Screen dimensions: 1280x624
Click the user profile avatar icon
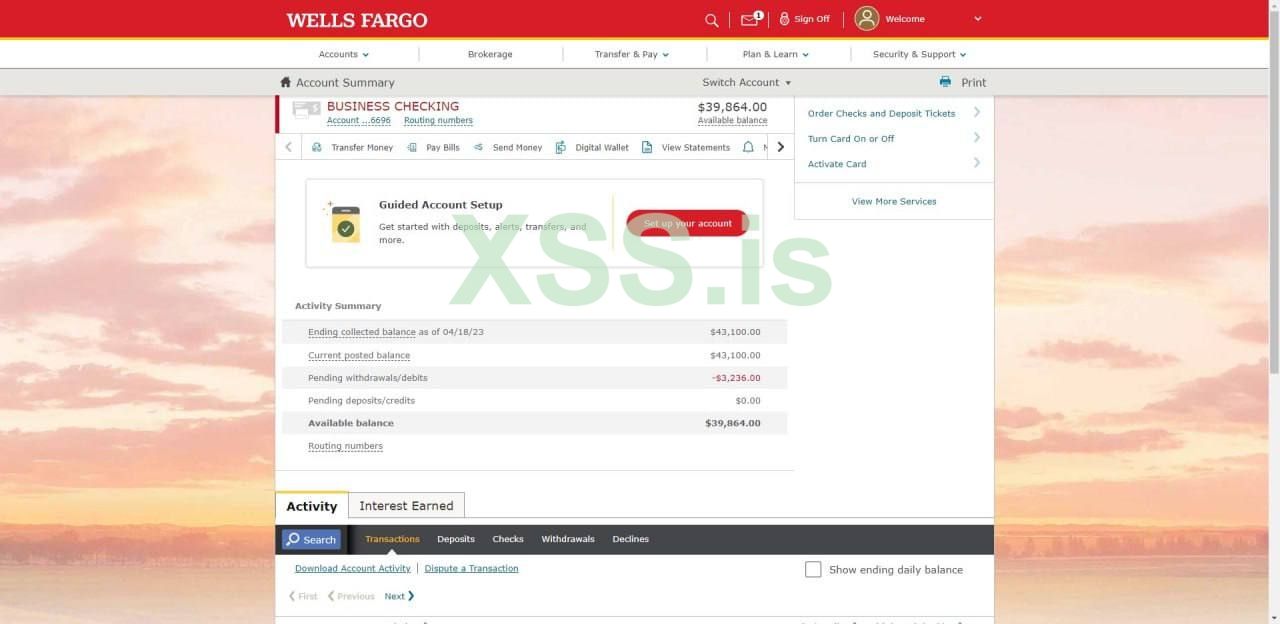[867, 18]
